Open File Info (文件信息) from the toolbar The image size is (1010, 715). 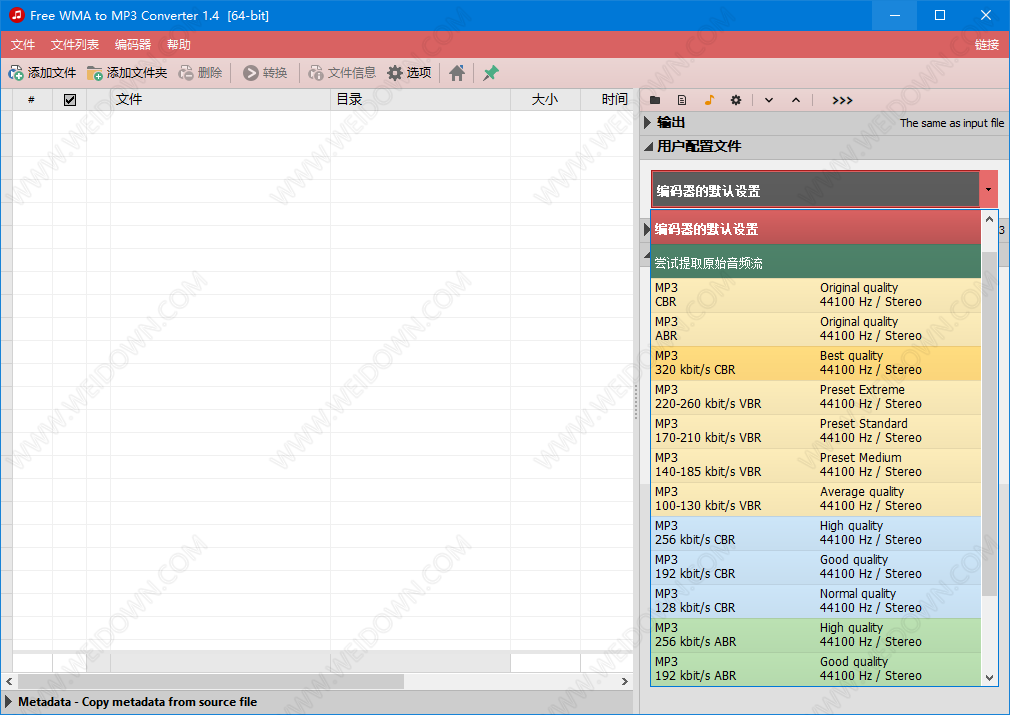pyautogui.click(x=342, y=73)
